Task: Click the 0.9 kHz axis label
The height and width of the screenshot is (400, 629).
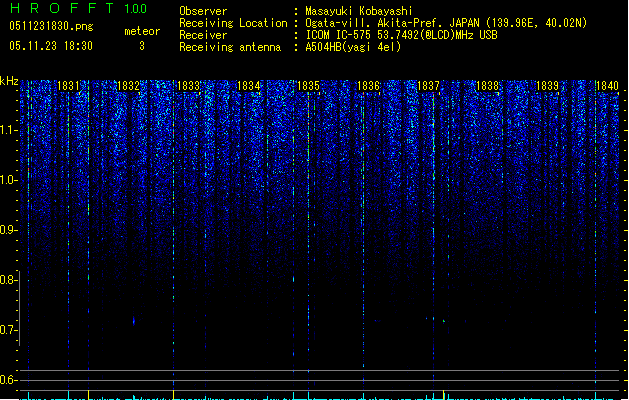Action: pos(8,230)
